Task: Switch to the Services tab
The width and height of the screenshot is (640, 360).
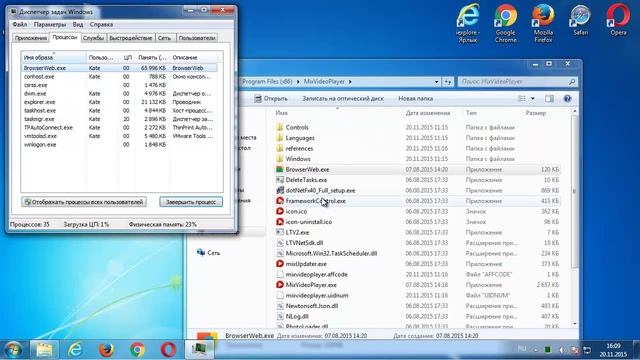Action: 93,38
